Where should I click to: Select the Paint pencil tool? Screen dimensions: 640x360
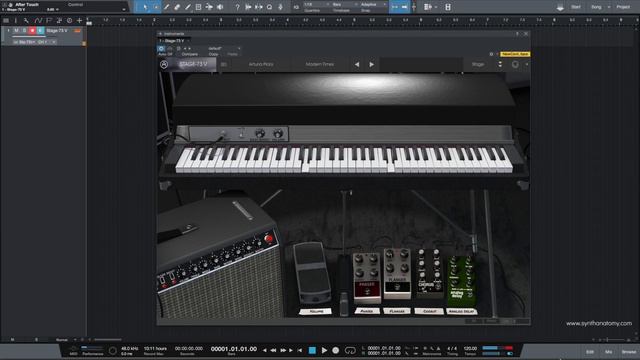188,7
